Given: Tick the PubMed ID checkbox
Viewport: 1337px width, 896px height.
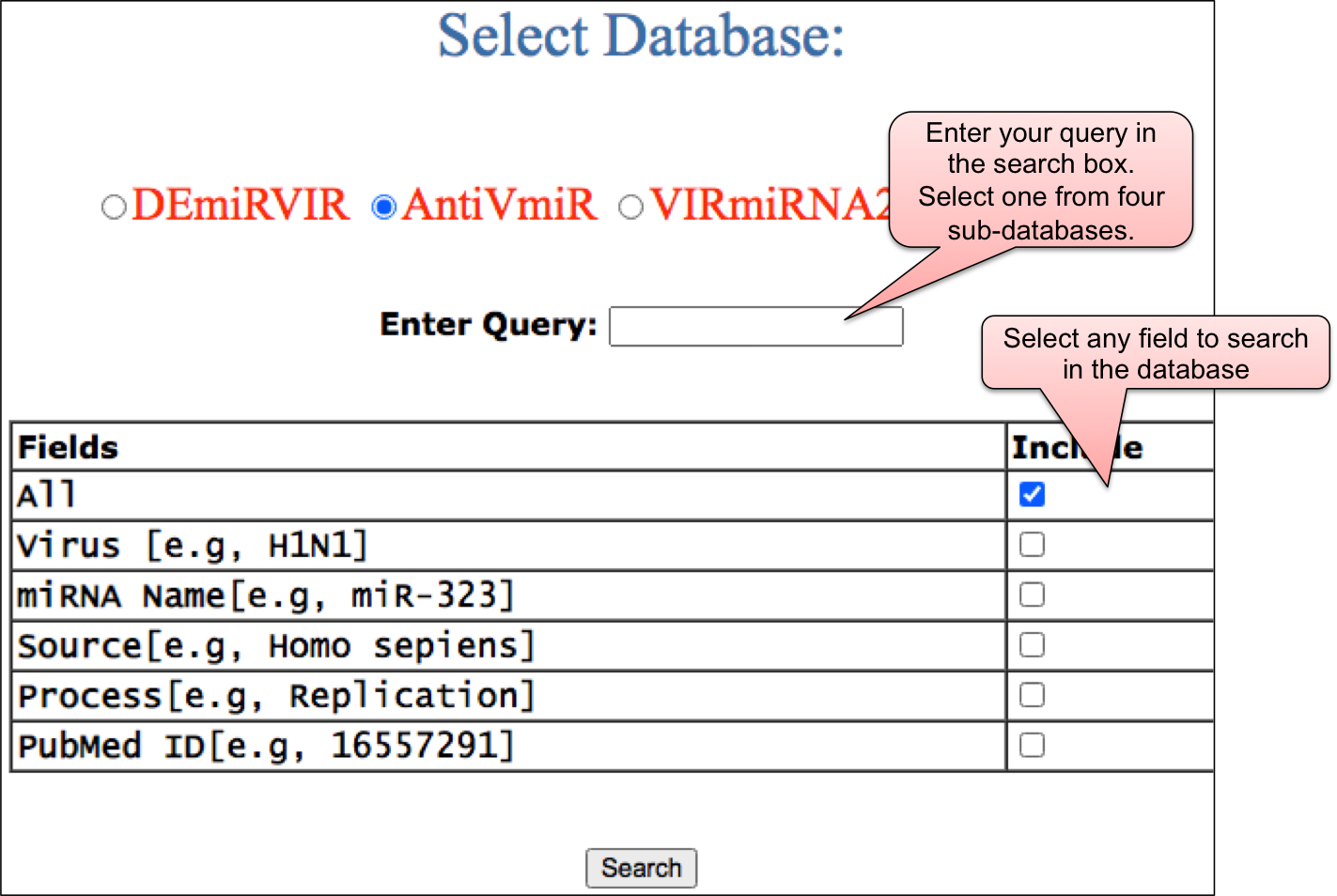Looking at the screenshot, I should pyautogui.click(x=1032, y=746).
